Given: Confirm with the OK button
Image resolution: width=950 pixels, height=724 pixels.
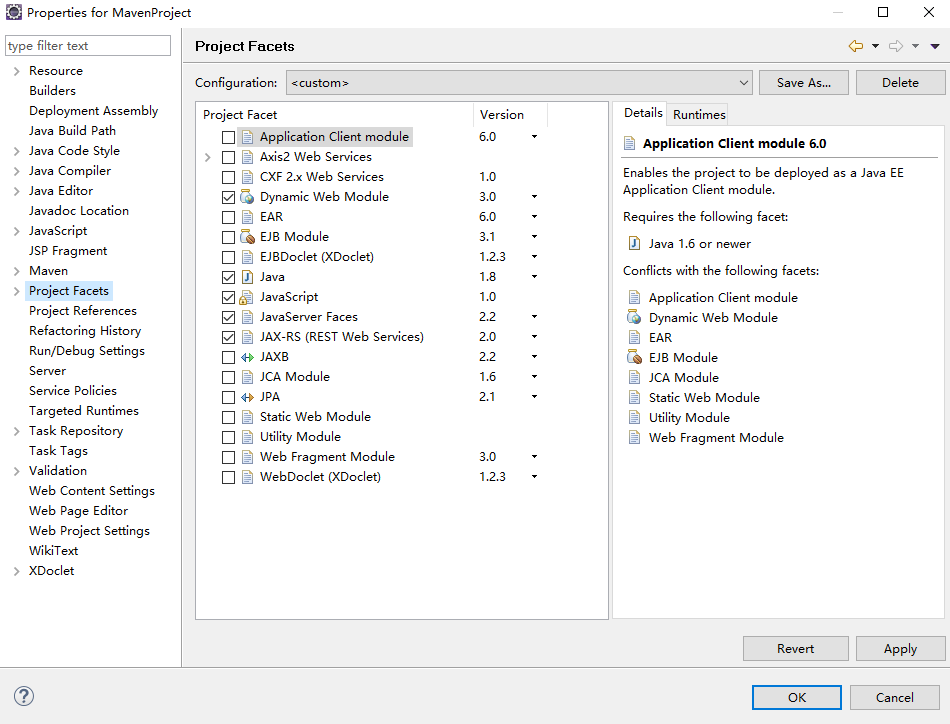Looking at the screenshot, I should tap(797, 697).
